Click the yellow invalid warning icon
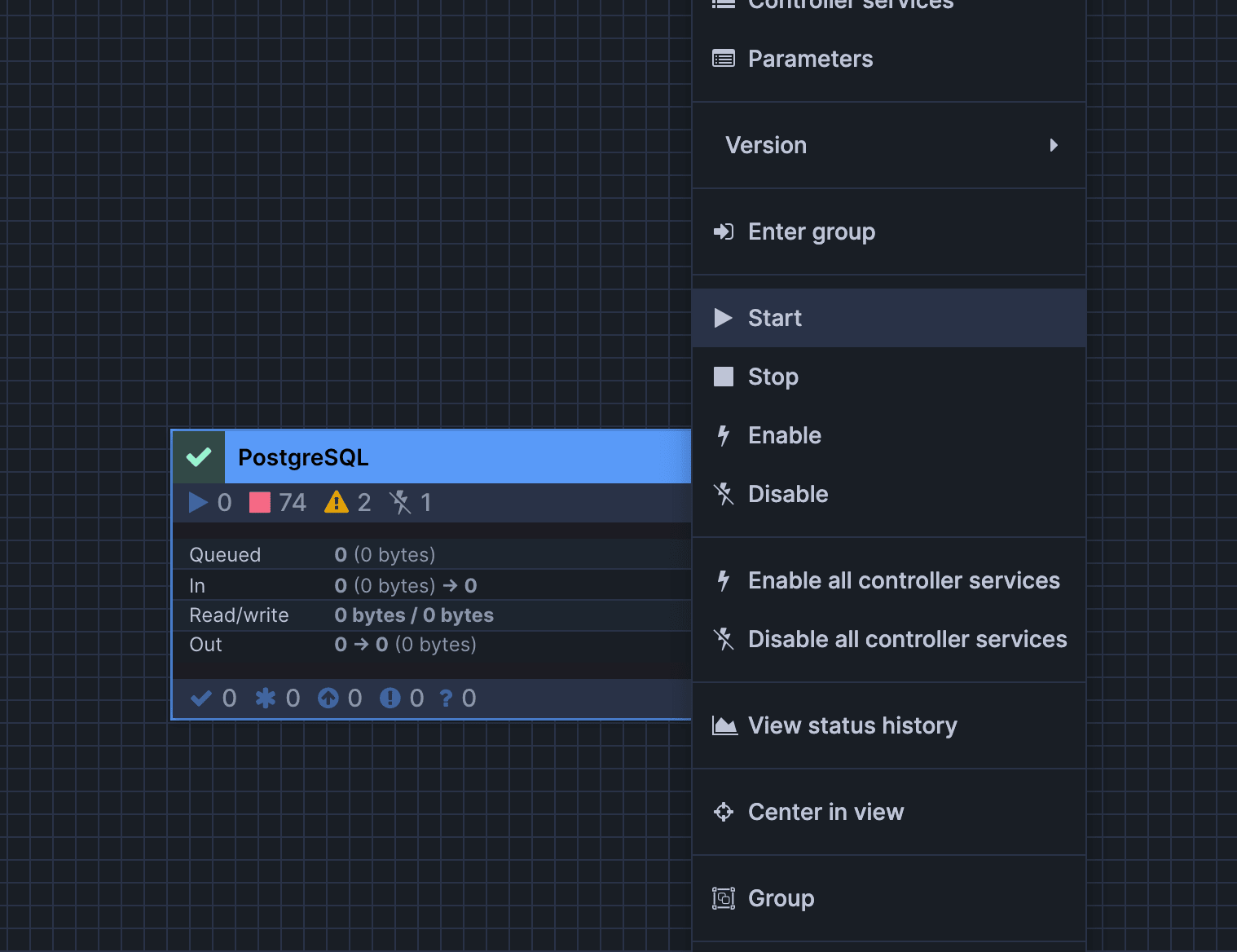This screenshot has width=1237, height=952. point(336,502)
